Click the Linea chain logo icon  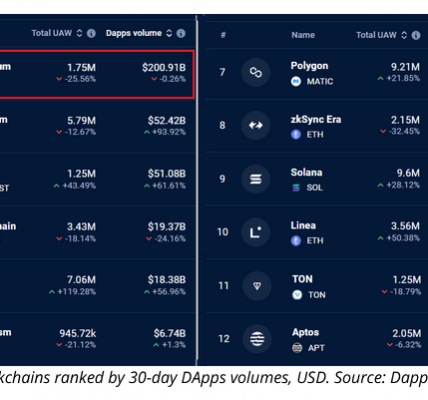256,232
